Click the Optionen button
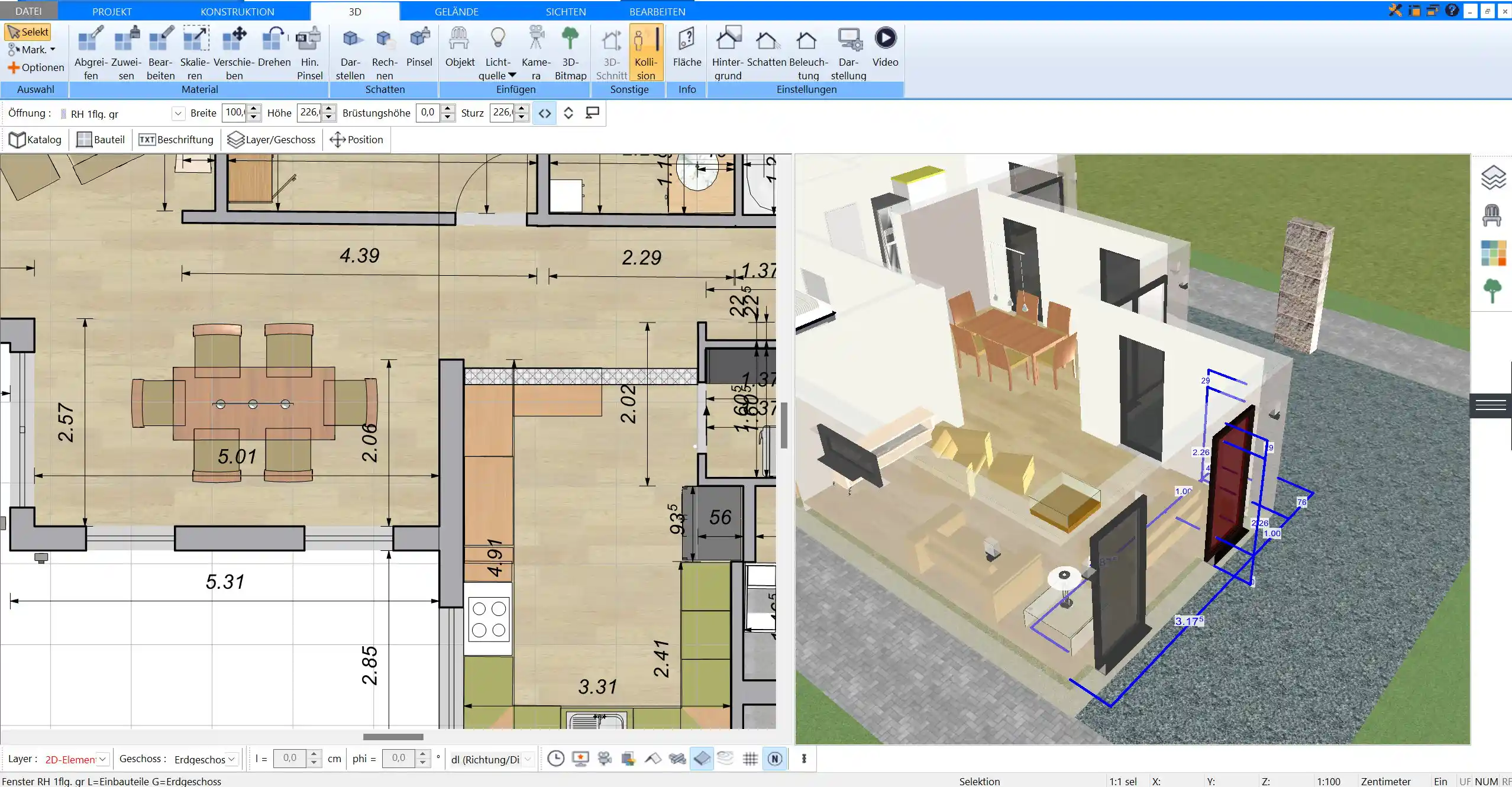This screenshot has height=787, width=1512. pyautogui.click(x=35, y=67)
